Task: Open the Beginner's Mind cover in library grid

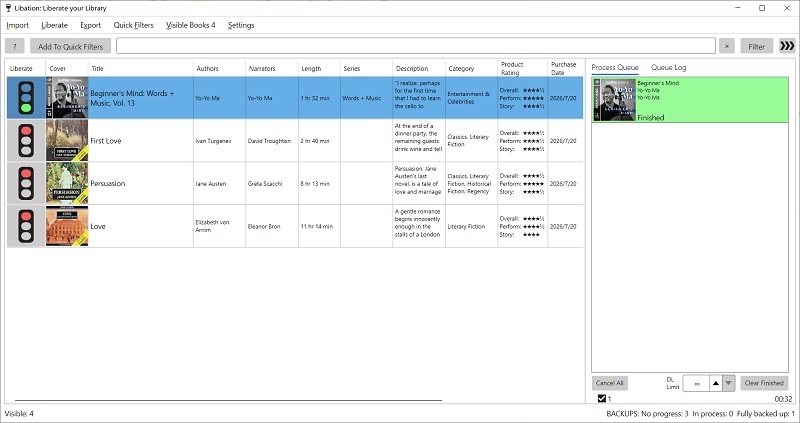Action: (67, 98)
